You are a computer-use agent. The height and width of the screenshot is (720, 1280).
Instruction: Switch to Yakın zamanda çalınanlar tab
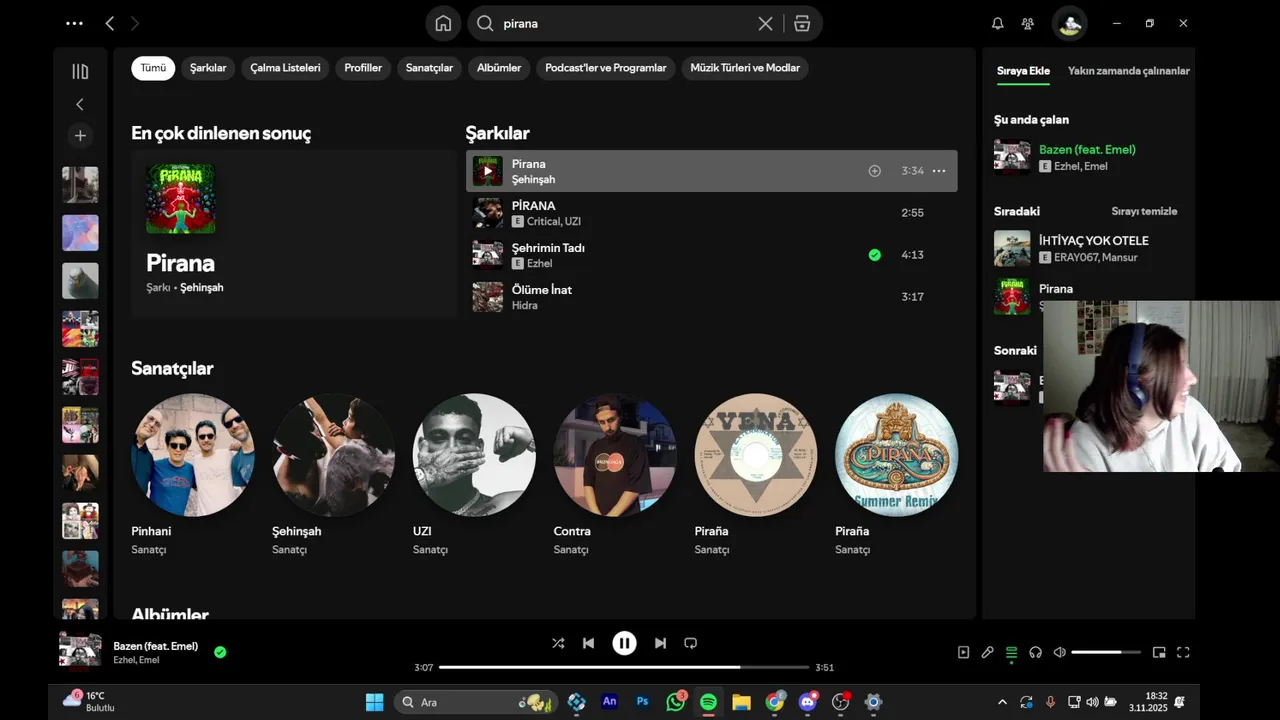tap(1129, 71)
